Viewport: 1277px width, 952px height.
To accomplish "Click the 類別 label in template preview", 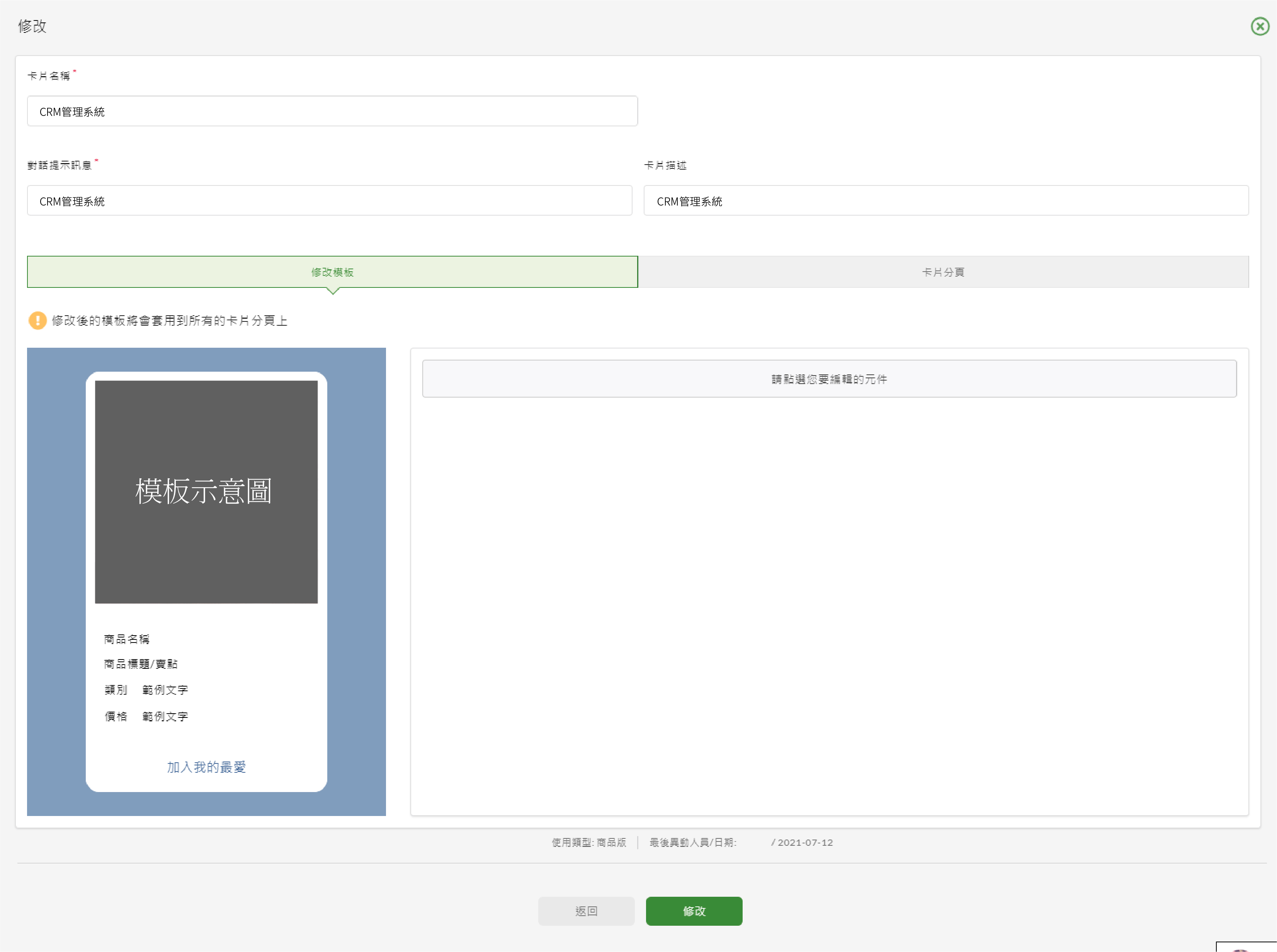I will tap(116, 690).
